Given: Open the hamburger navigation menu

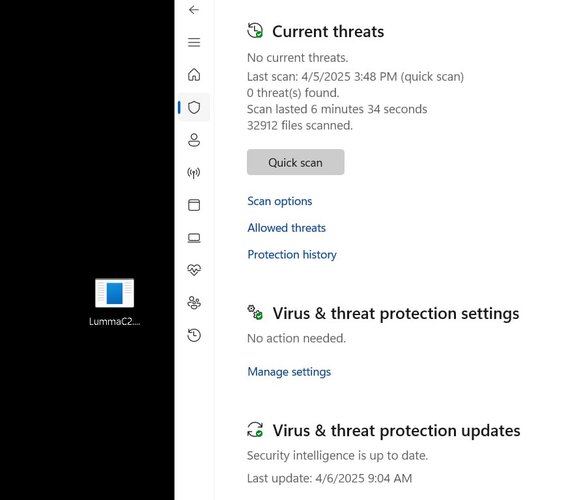Looking at the screenshot, I should click(x=194, y=42).
